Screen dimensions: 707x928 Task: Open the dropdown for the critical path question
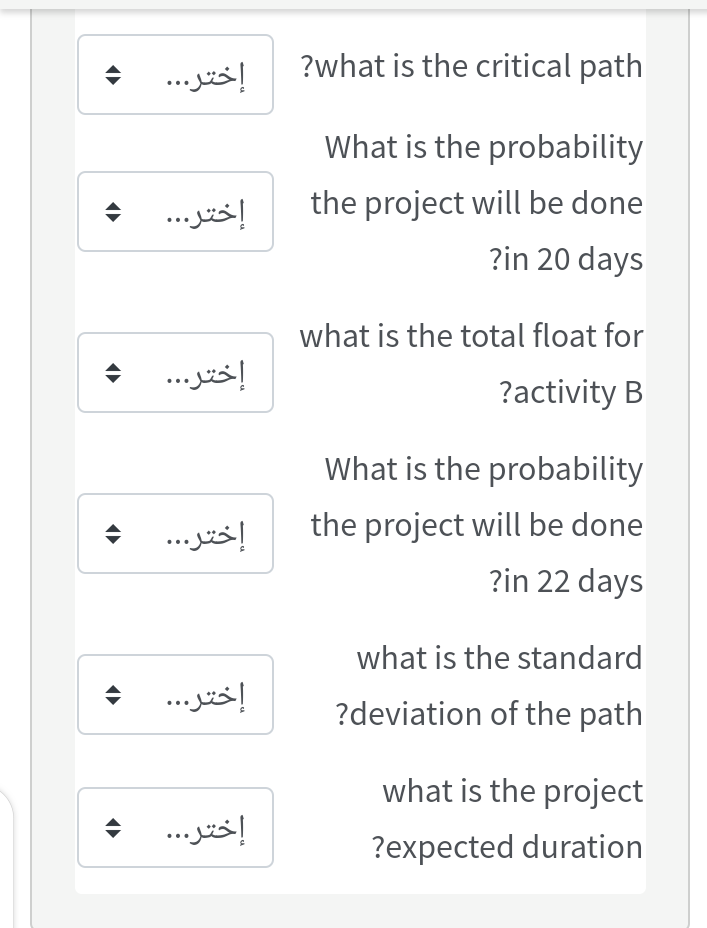(x=175, y=75)
